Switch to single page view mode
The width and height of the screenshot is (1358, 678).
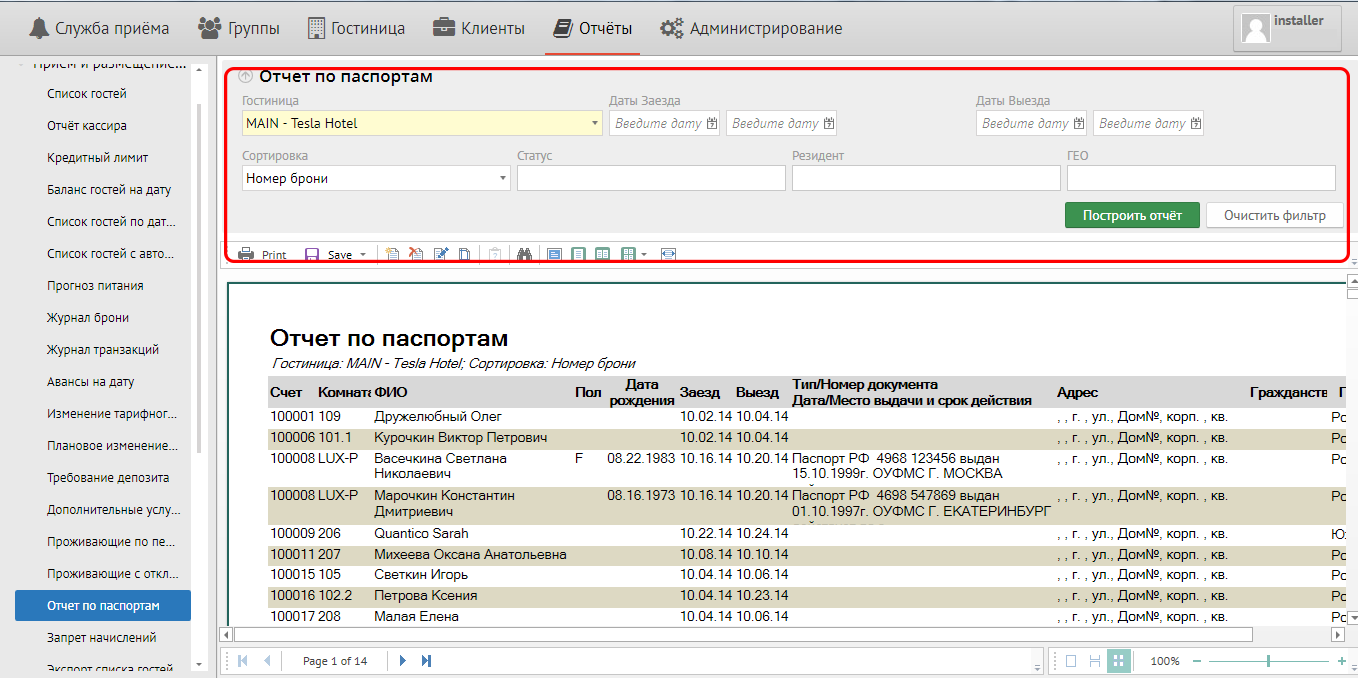point(1071,661)
